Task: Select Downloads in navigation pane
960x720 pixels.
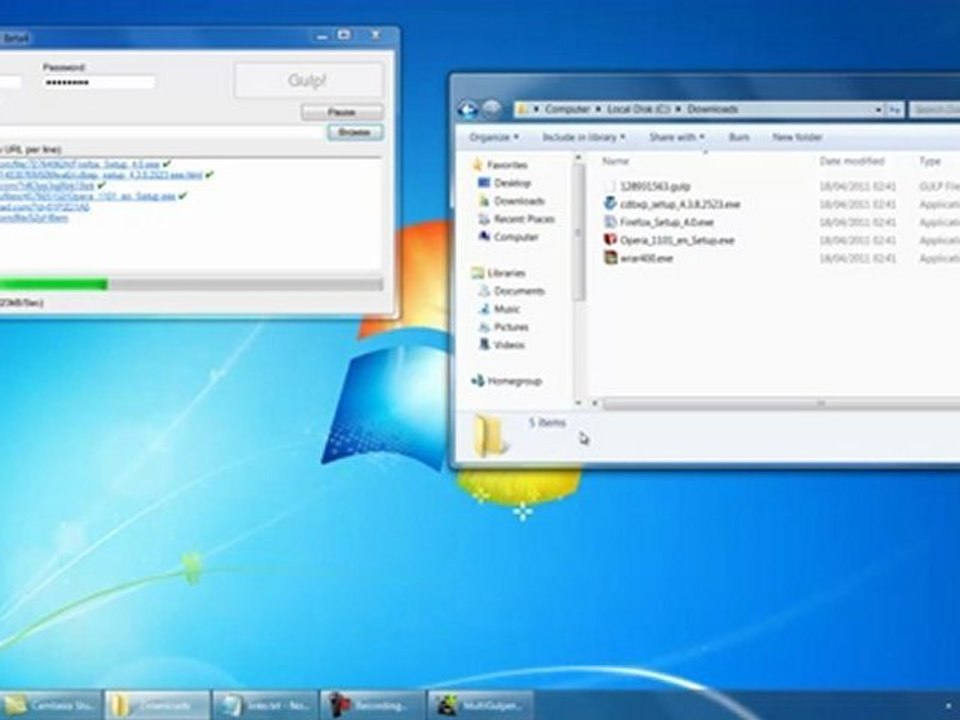Action: click(519, 201)
